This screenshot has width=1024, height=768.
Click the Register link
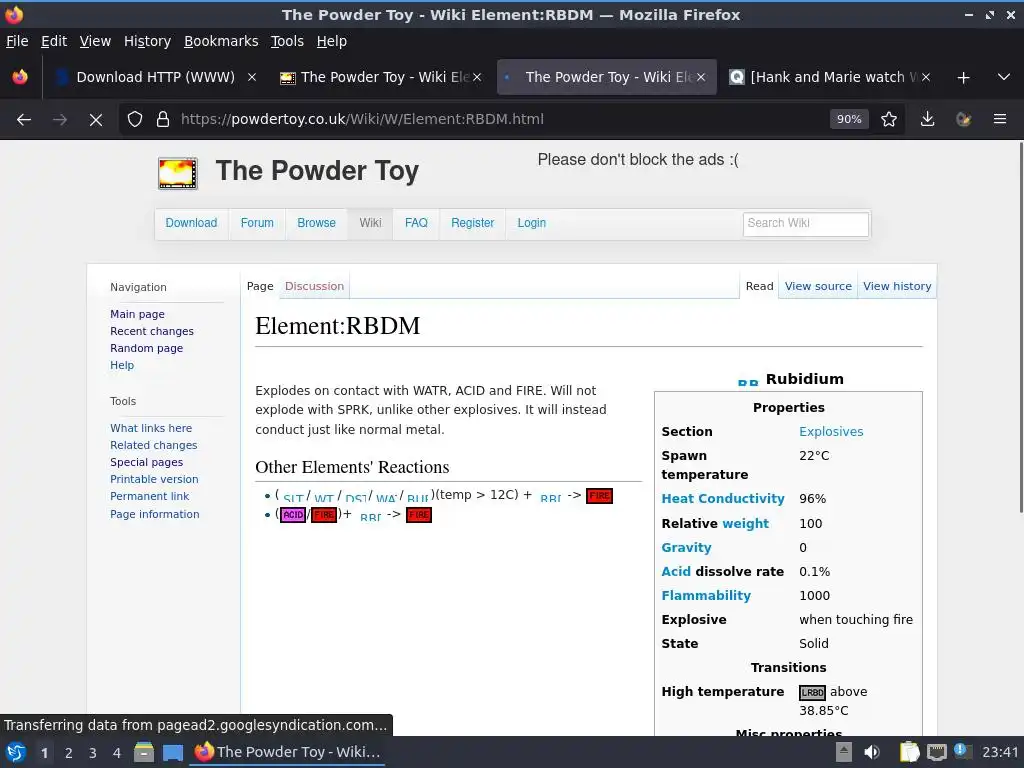point(472,223)
